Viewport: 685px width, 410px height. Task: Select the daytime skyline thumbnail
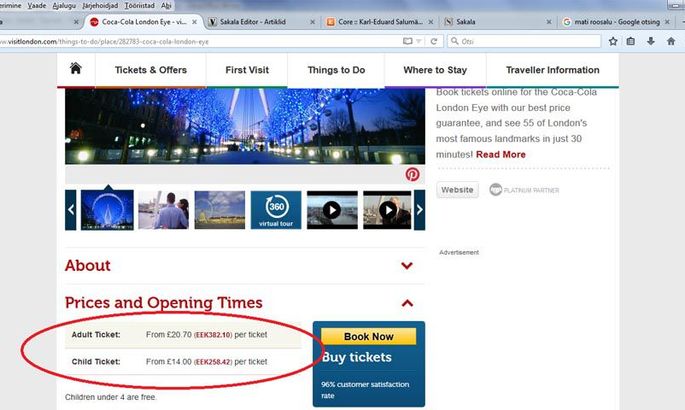pyautogui.click(x=220, y=210)
